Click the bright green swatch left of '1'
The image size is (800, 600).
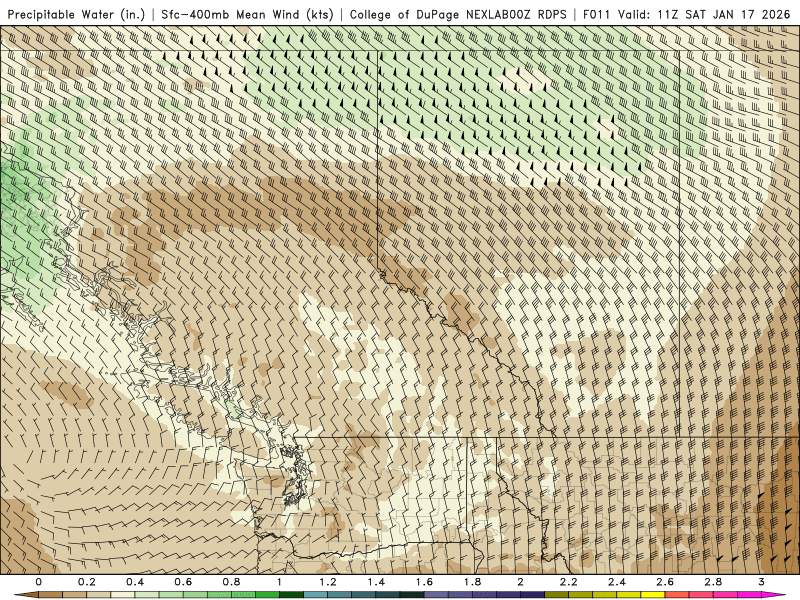coord(267,595)
